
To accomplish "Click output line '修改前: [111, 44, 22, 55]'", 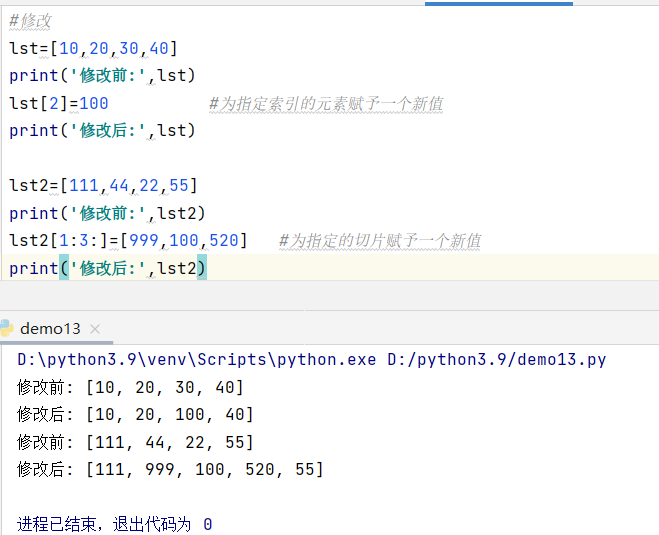I will pos(135,443).
